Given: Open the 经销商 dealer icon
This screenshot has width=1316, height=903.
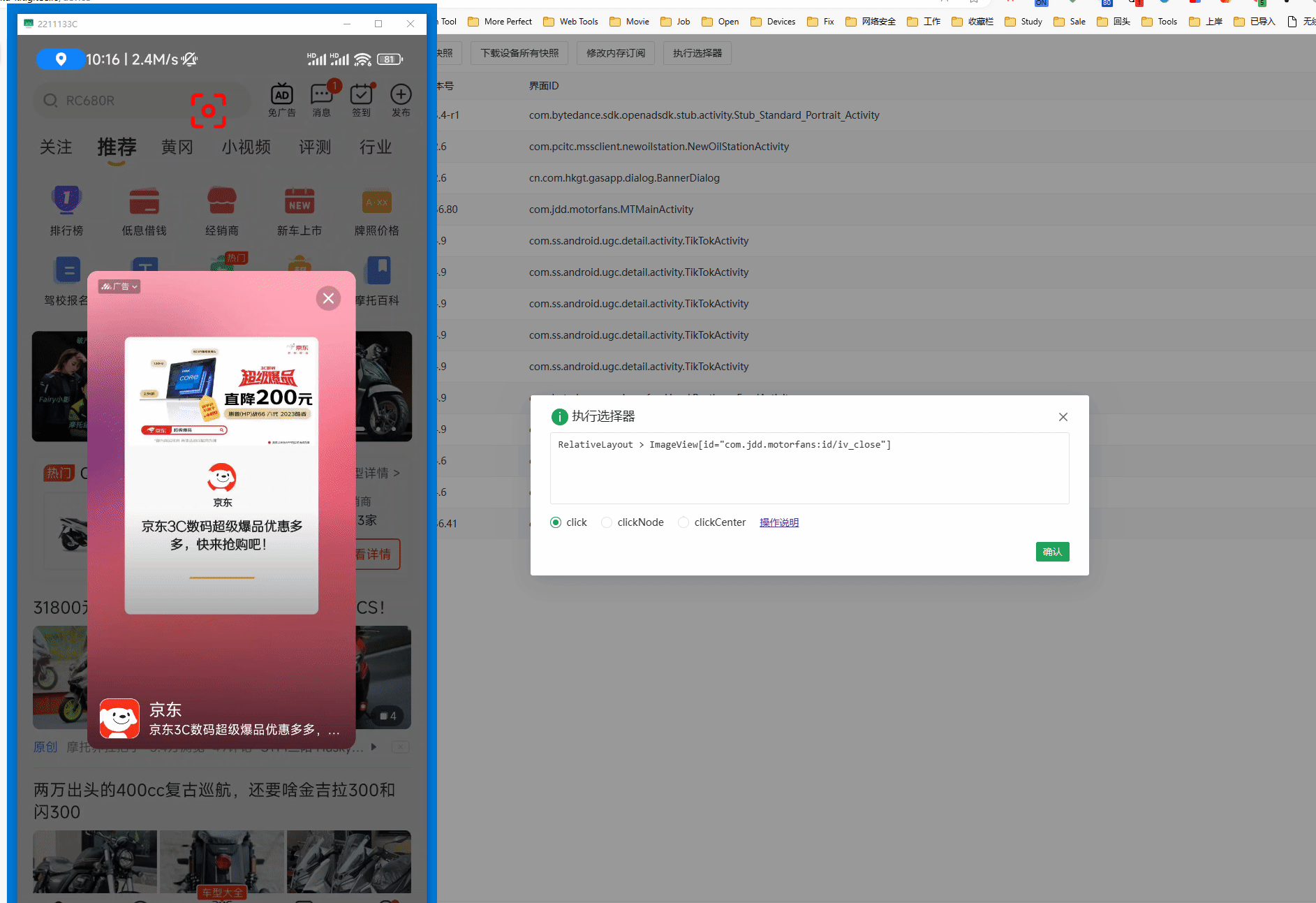Looking at the screenshot, I should coord(222,211).
